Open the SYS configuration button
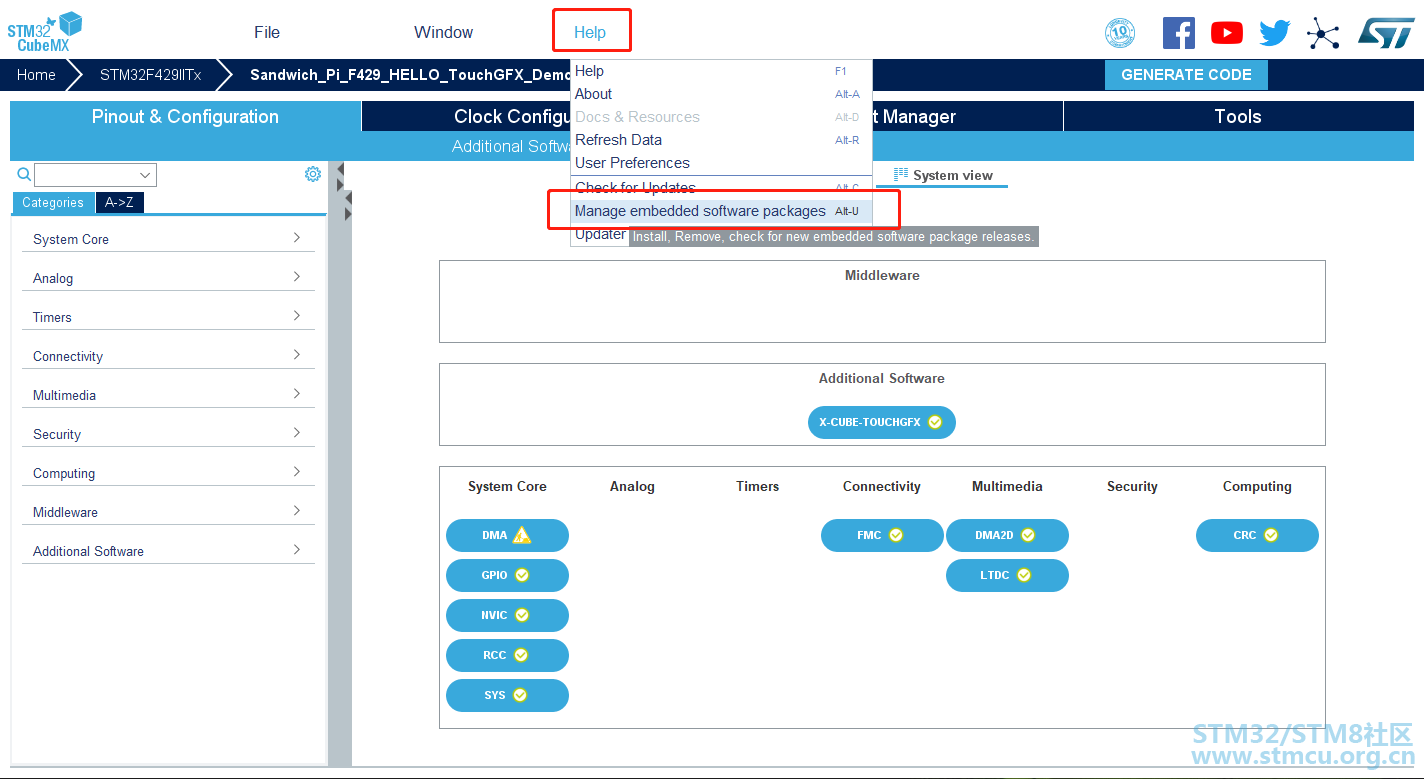Viewport: 1424px width, 779px height. 507,695
